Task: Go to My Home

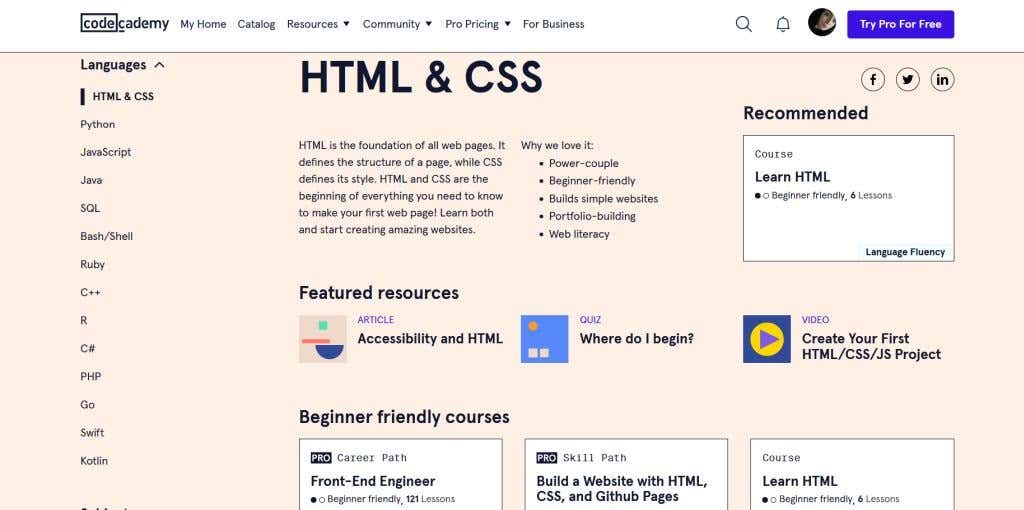Action: pos(203,24)
